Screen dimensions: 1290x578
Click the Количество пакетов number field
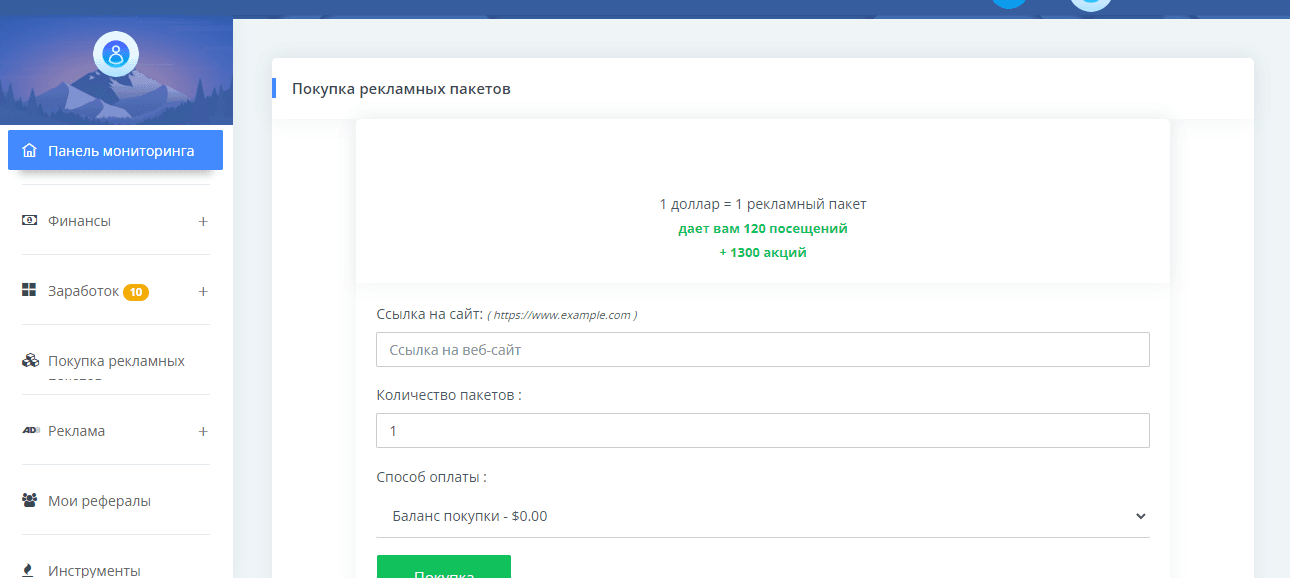point(762,431)
